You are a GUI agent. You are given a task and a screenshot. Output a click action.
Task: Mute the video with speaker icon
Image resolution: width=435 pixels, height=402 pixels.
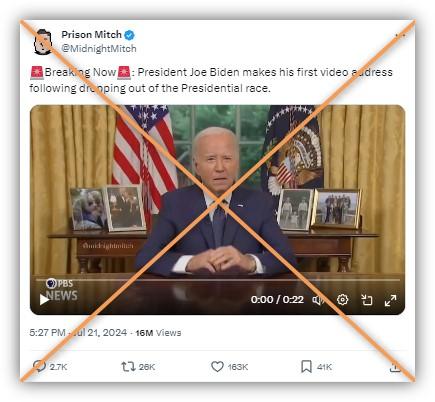click(x=318, y=300)
